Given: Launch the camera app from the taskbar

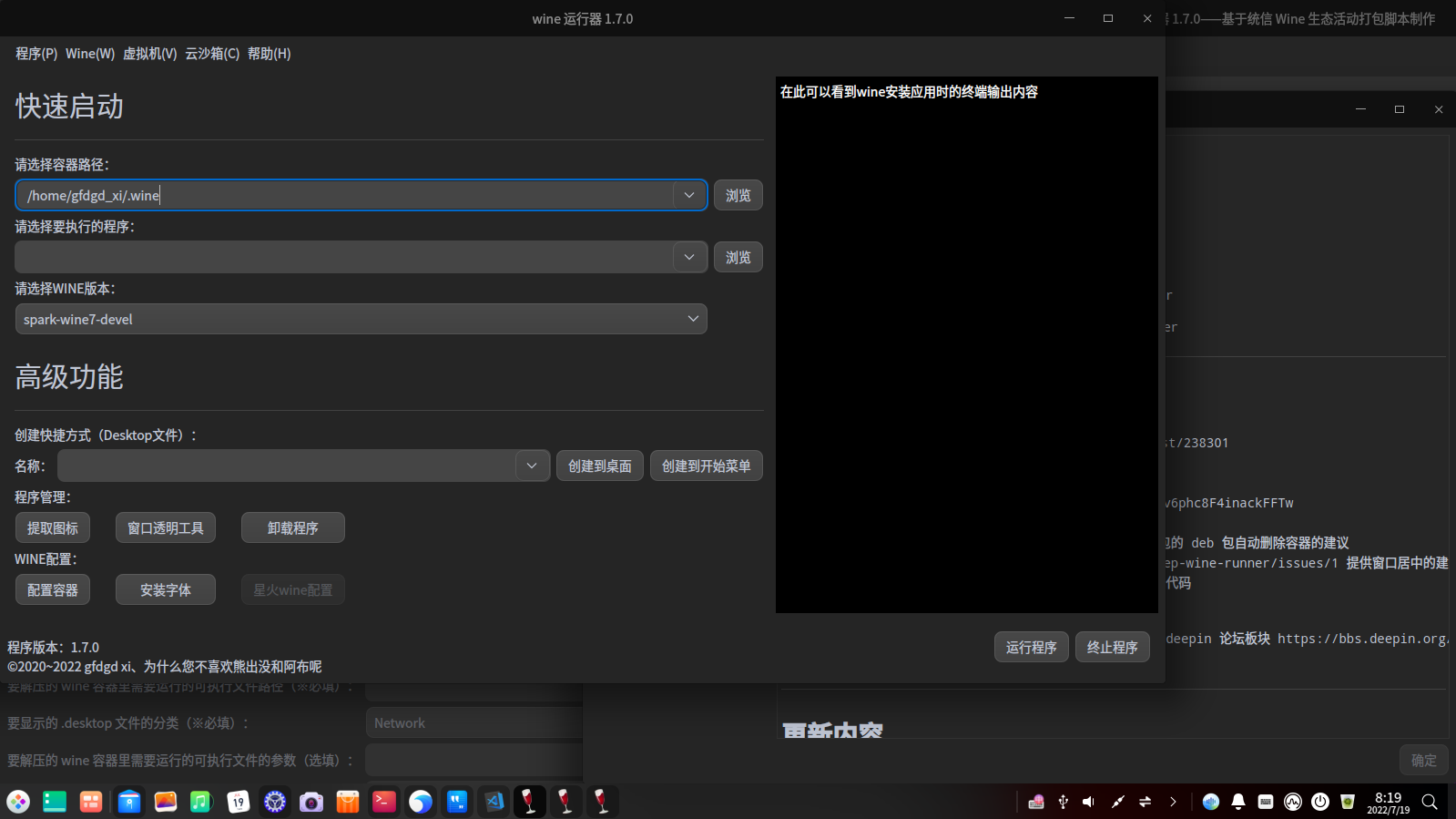Looking at the screenshot, I should click(311, 802).
